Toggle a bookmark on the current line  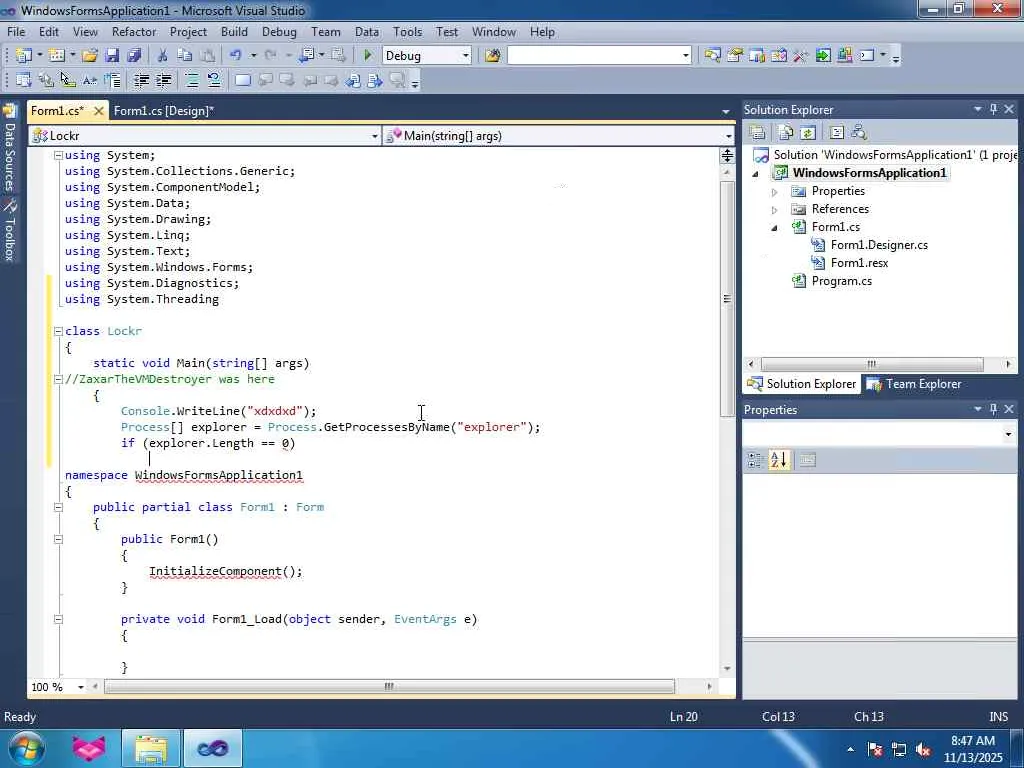click(243, 80)
